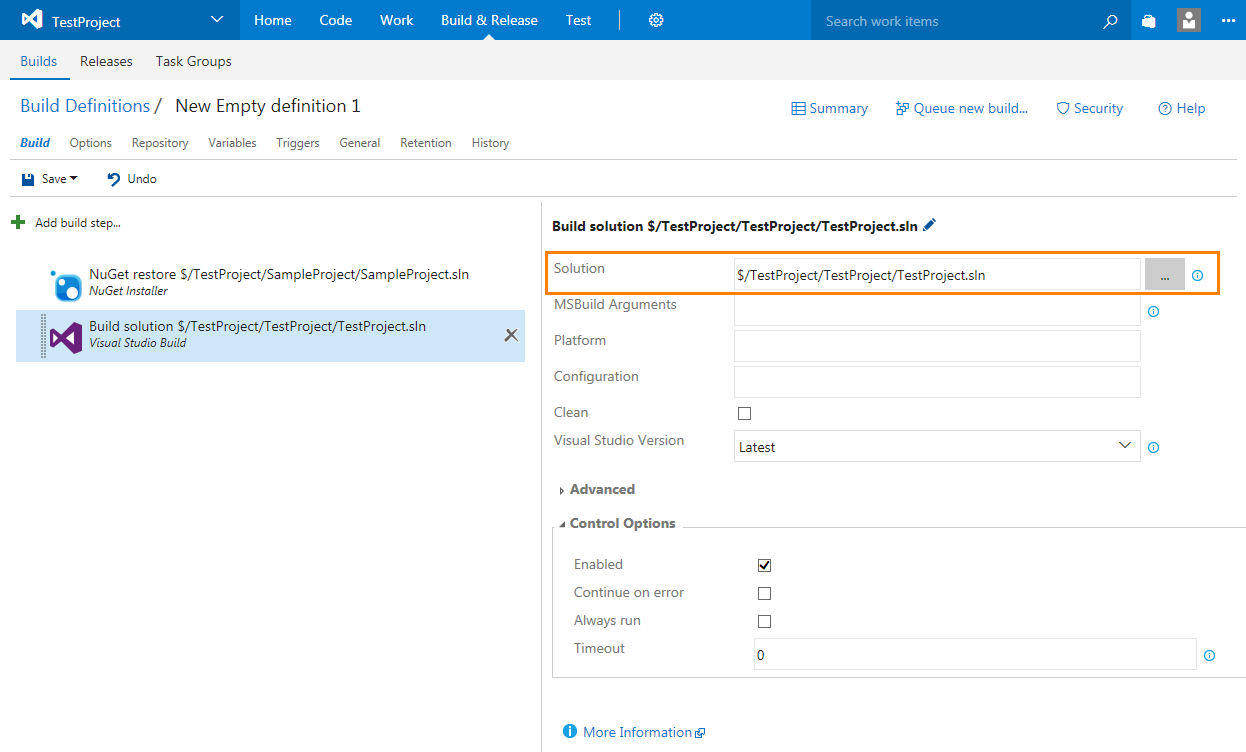Open the user profile avatar
The image size is (1246, 752).
(x=1189, y=20)
